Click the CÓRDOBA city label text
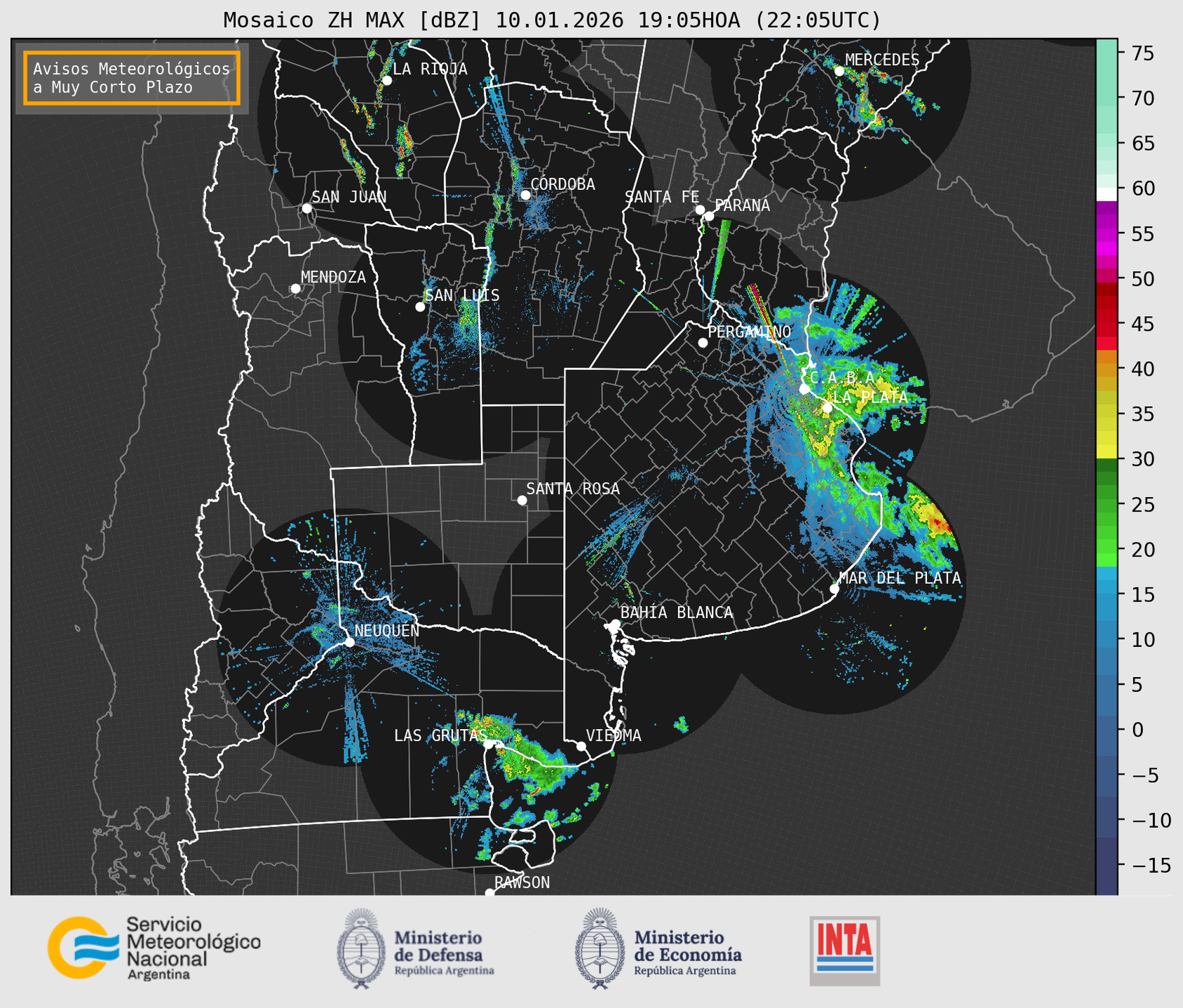Viewport: 1183px width, 1008px height. tap(562, 184)
